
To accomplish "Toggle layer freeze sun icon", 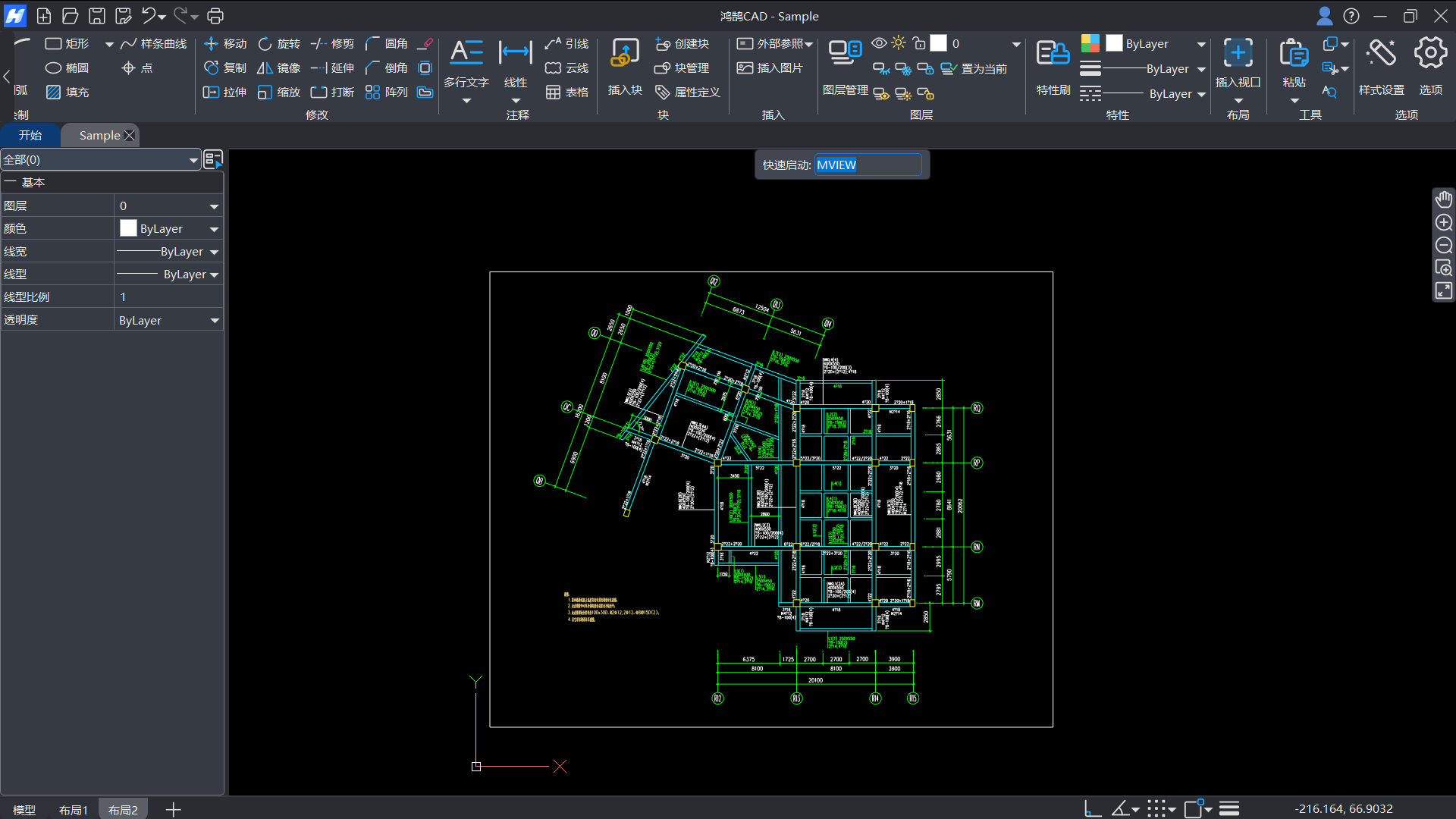I will click(x=899, y=43).
